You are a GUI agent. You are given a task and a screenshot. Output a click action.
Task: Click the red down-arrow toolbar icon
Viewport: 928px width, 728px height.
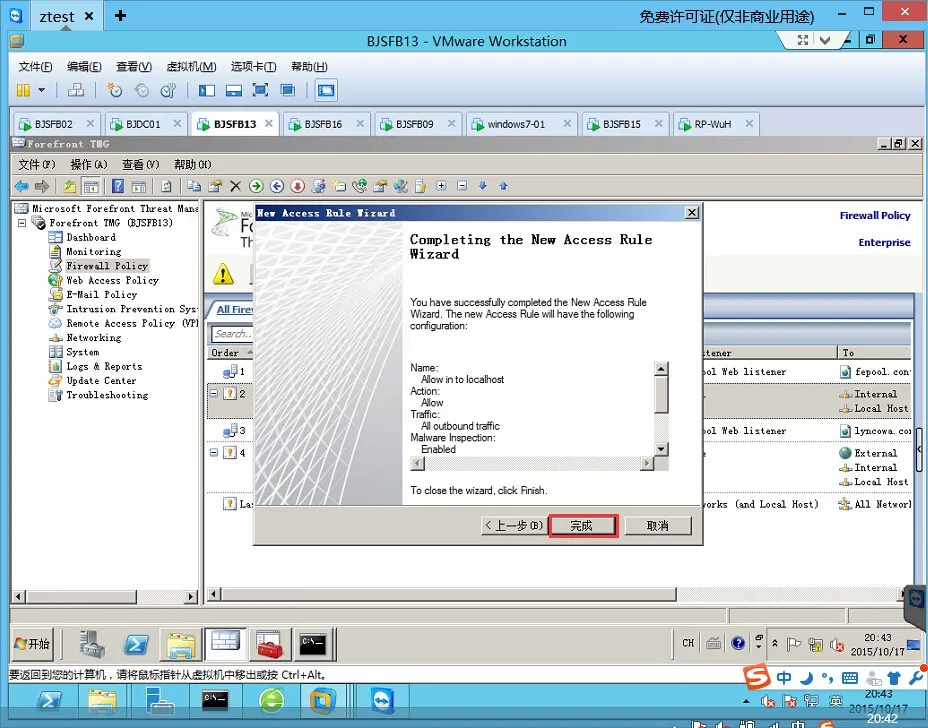[297, 186]
